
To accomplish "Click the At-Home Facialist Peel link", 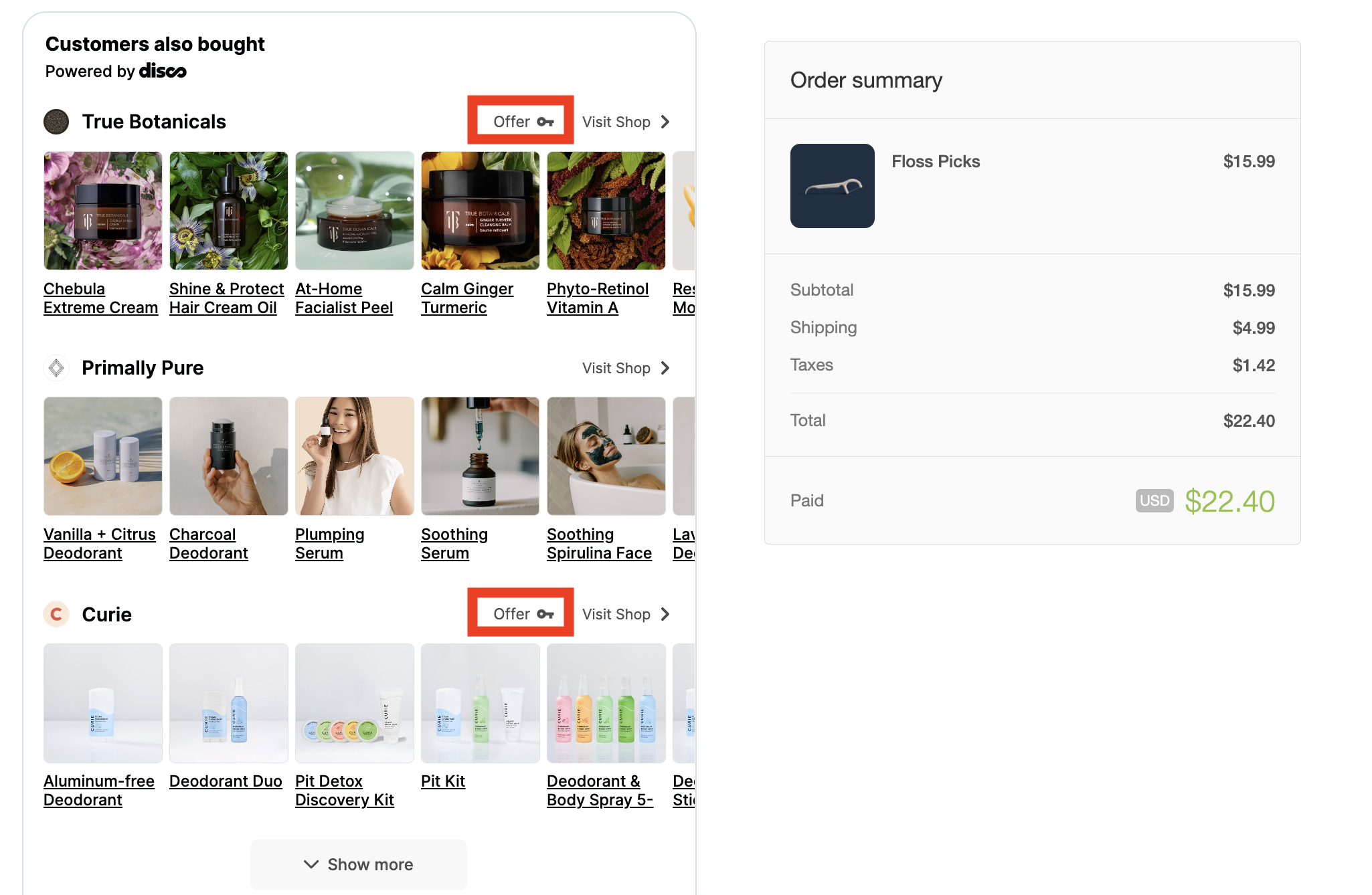I will tap(344, 298).
